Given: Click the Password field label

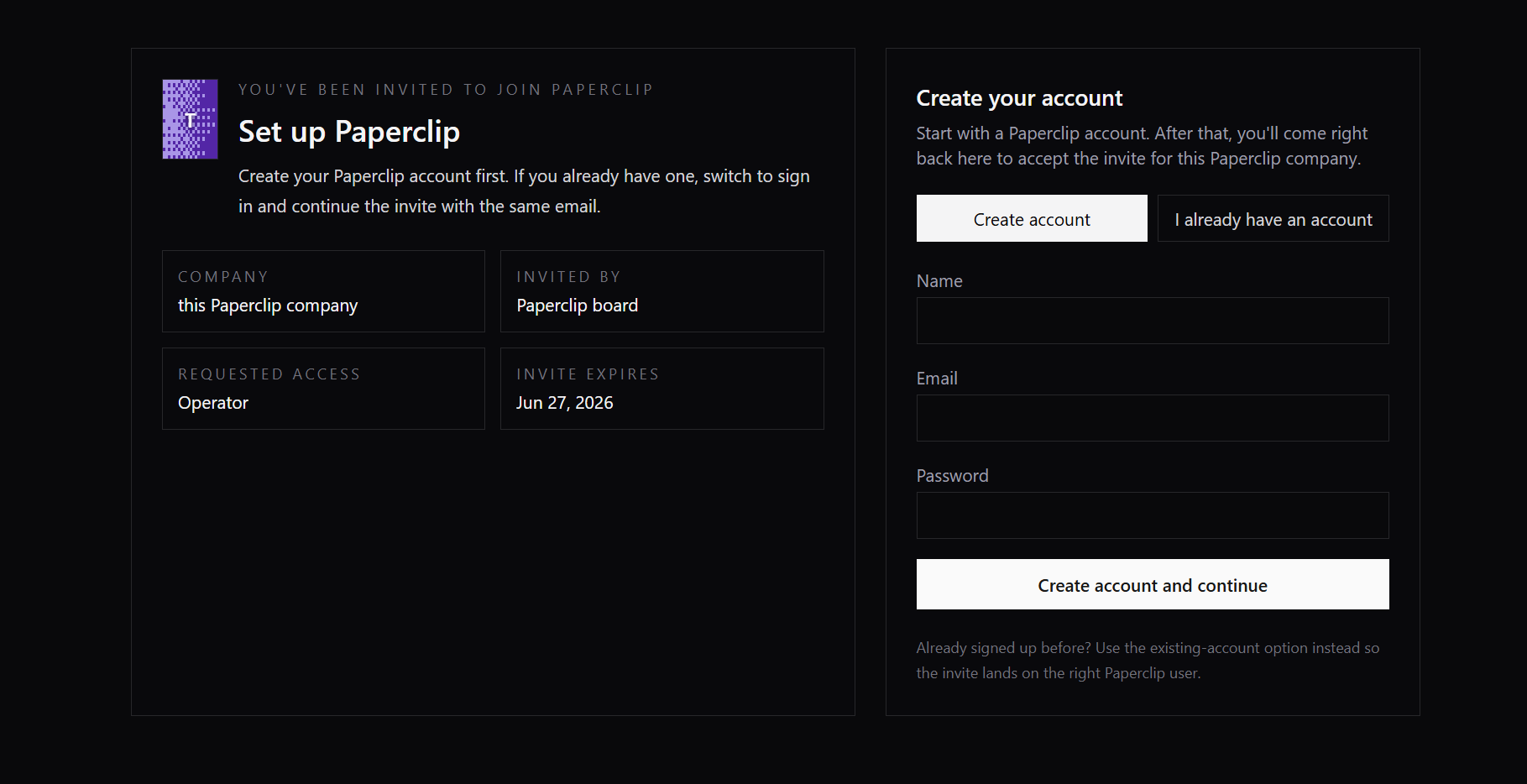Looking at the screenshot, I should 953,476.
